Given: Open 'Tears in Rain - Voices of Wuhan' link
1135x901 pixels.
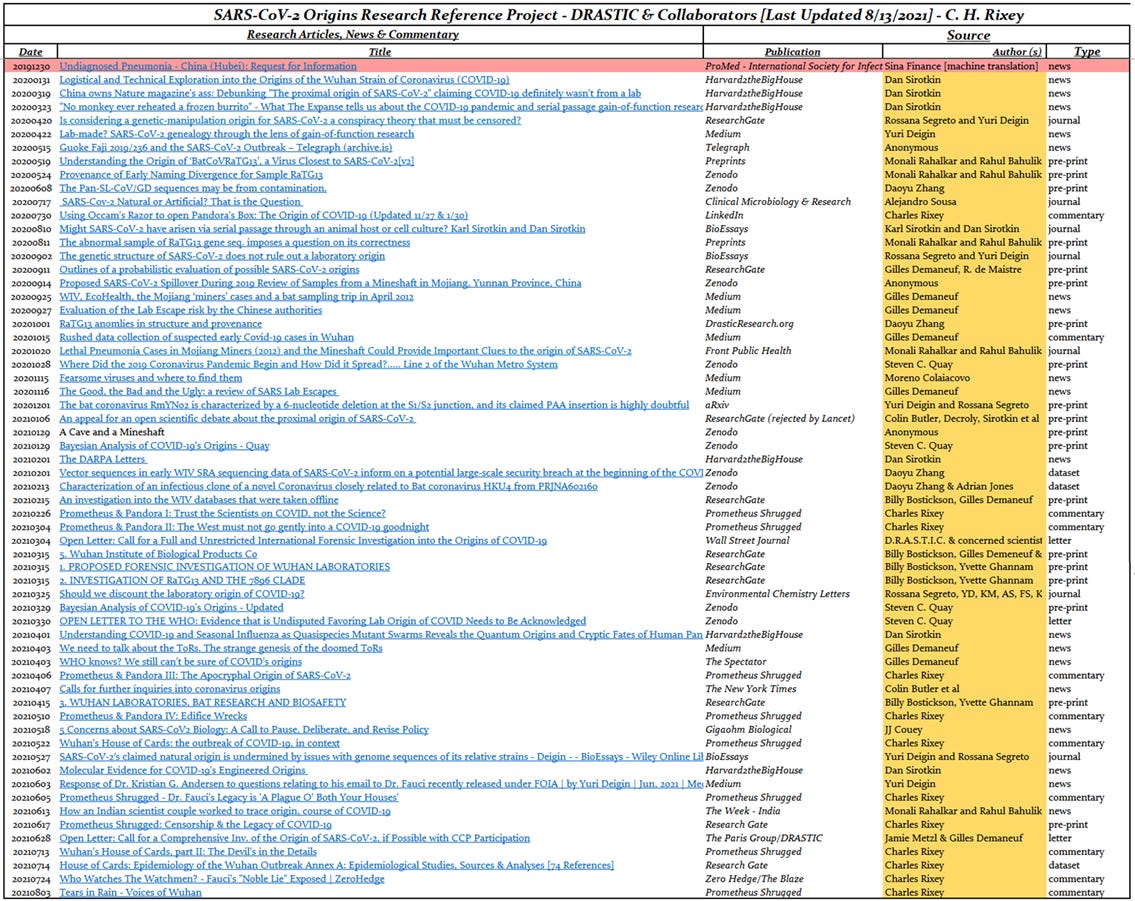Looking at the screenshot, I should [130, 892].
